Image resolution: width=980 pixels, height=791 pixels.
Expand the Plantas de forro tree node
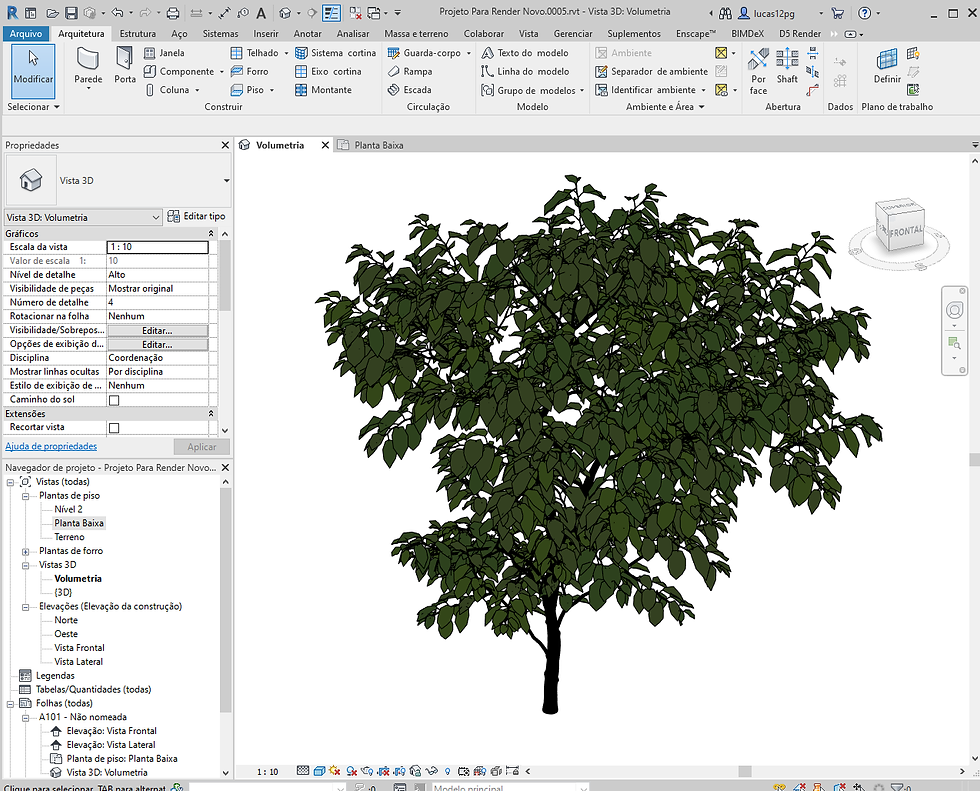pos(26,551)
